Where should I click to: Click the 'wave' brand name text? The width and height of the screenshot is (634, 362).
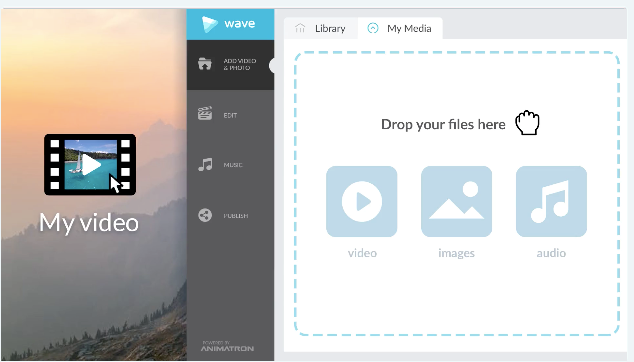pos(240,24)
